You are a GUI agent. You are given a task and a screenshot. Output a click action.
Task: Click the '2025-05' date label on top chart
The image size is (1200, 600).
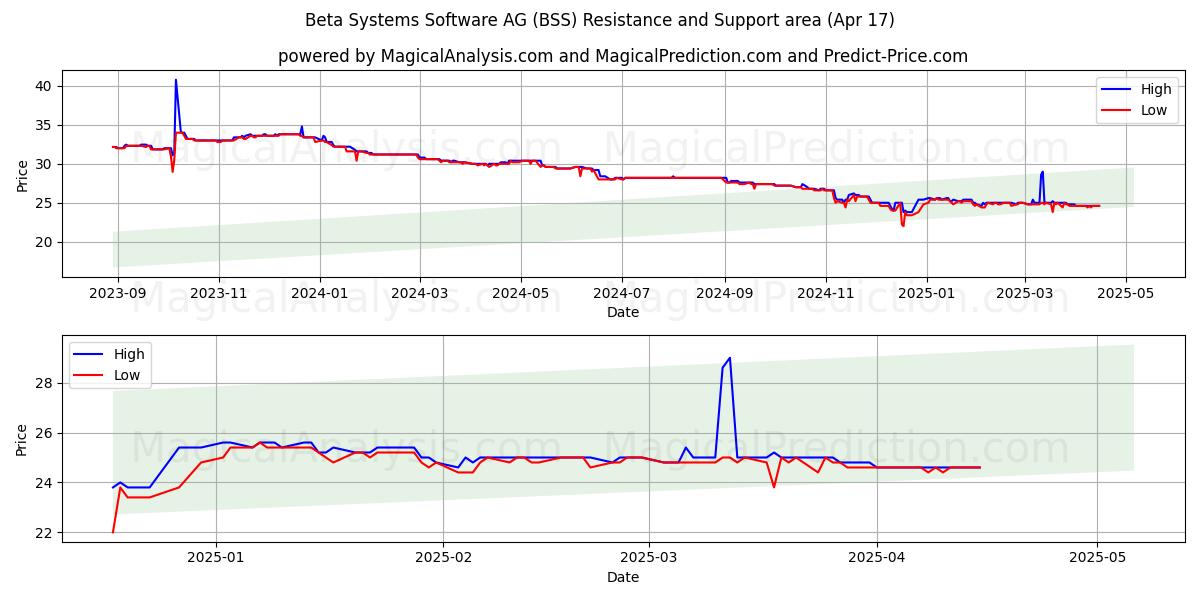1126,294
